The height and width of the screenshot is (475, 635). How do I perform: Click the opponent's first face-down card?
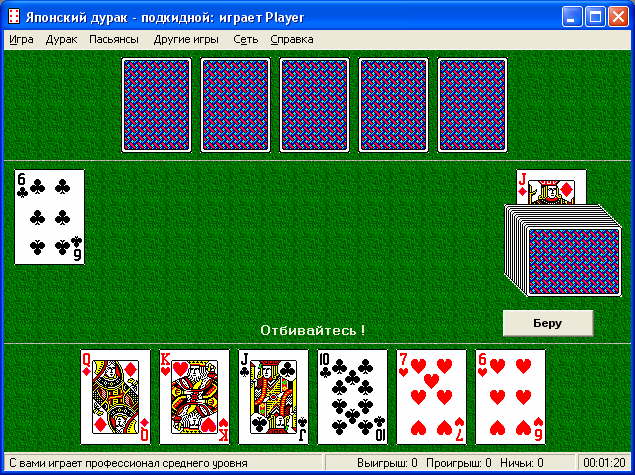156,105
